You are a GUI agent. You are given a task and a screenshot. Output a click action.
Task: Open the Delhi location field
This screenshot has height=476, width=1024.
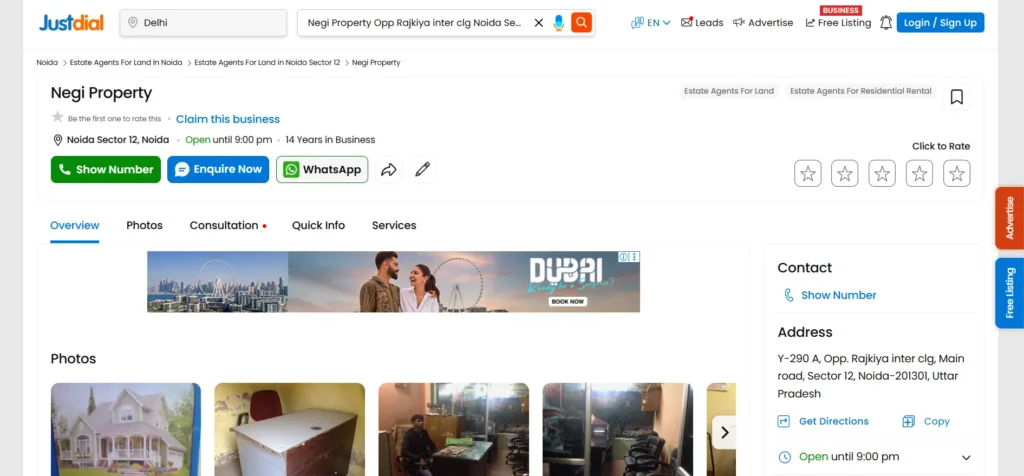click(203, 23)
